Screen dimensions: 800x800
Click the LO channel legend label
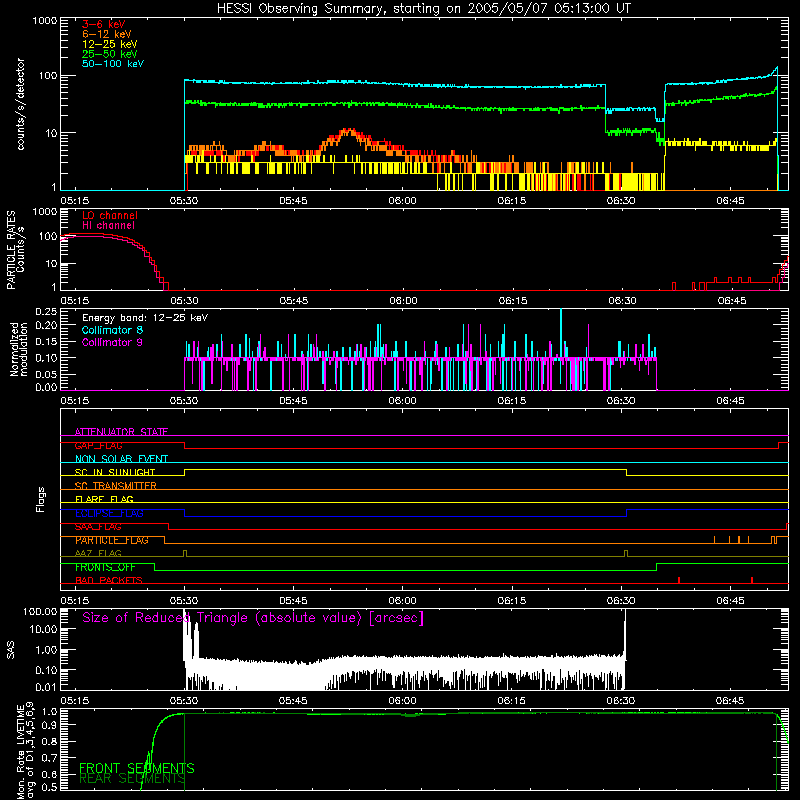pyautogui.click(x=109, y=216)
